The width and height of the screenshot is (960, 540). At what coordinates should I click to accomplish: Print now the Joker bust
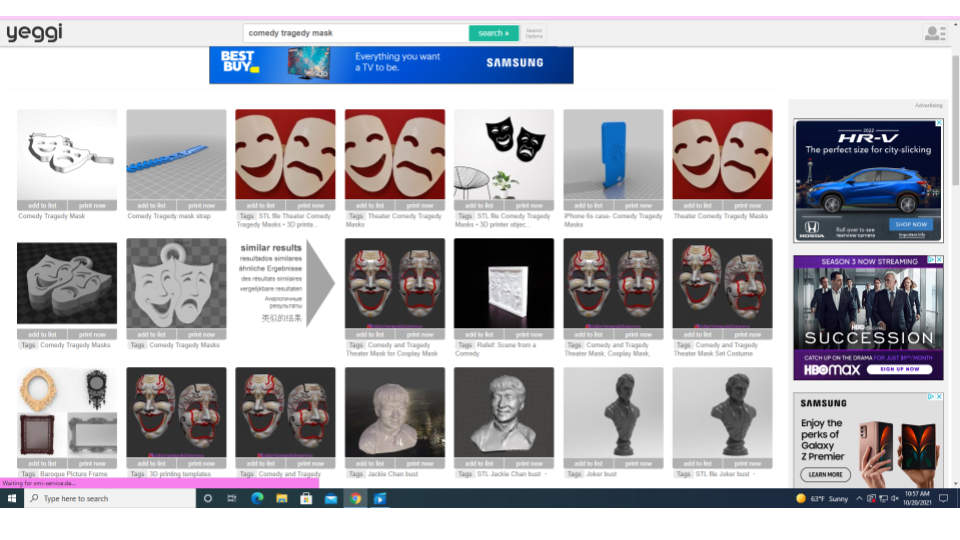639,463
